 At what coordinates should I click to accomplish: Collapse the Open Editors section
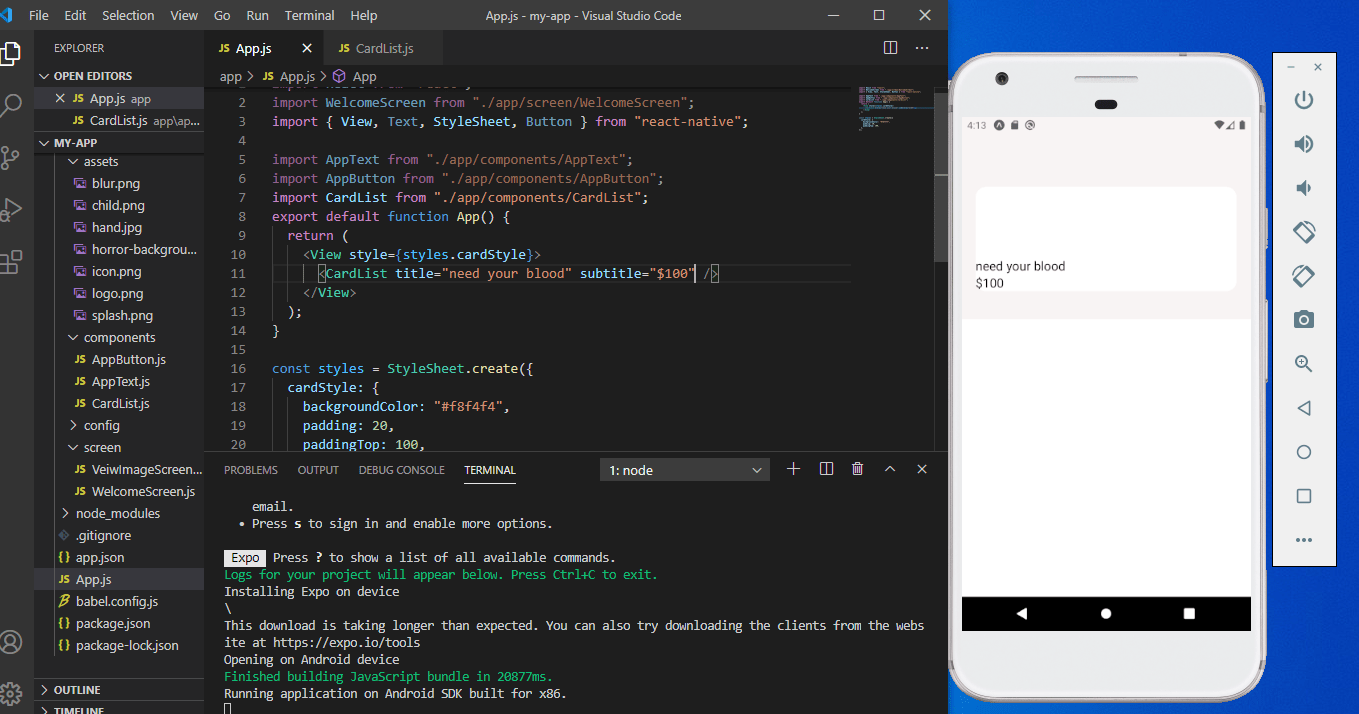coord(119,76)
